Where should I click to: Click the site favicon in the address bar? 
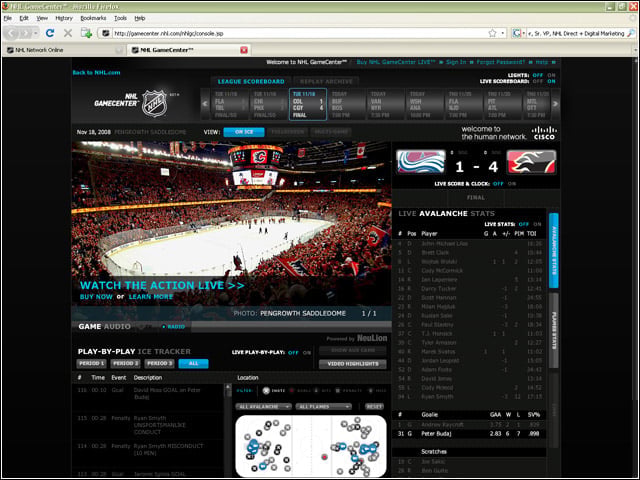pyautogui.click(x=105, y=33)
